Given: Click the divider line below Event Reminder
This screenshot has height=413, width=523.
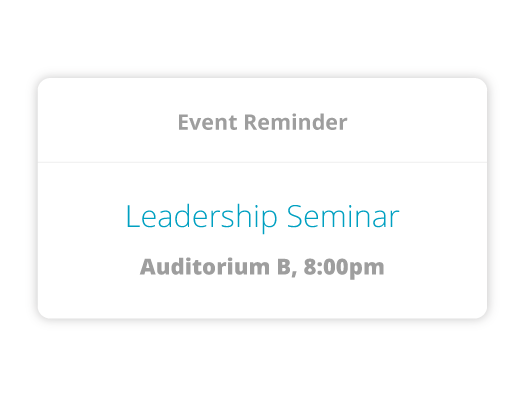Looking at the screenshot, I should point(262,162).
